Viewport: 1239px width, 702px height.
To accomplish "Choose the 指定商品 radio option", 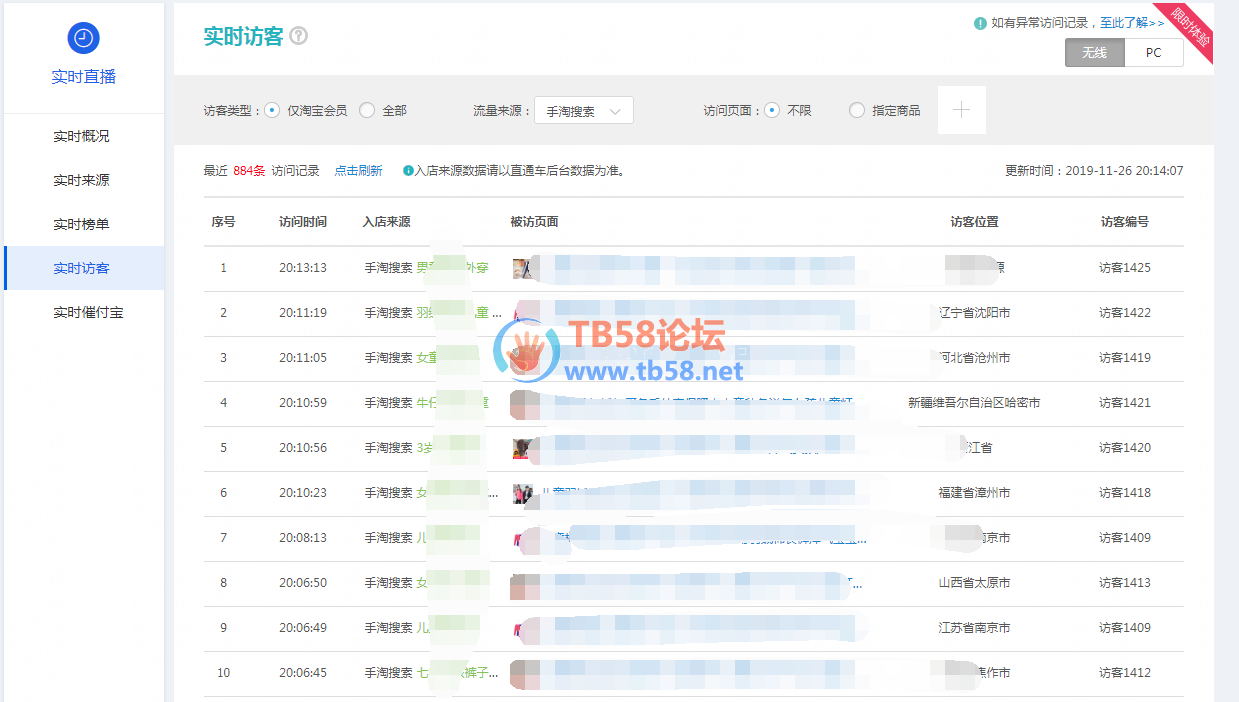I will (856, 111).
